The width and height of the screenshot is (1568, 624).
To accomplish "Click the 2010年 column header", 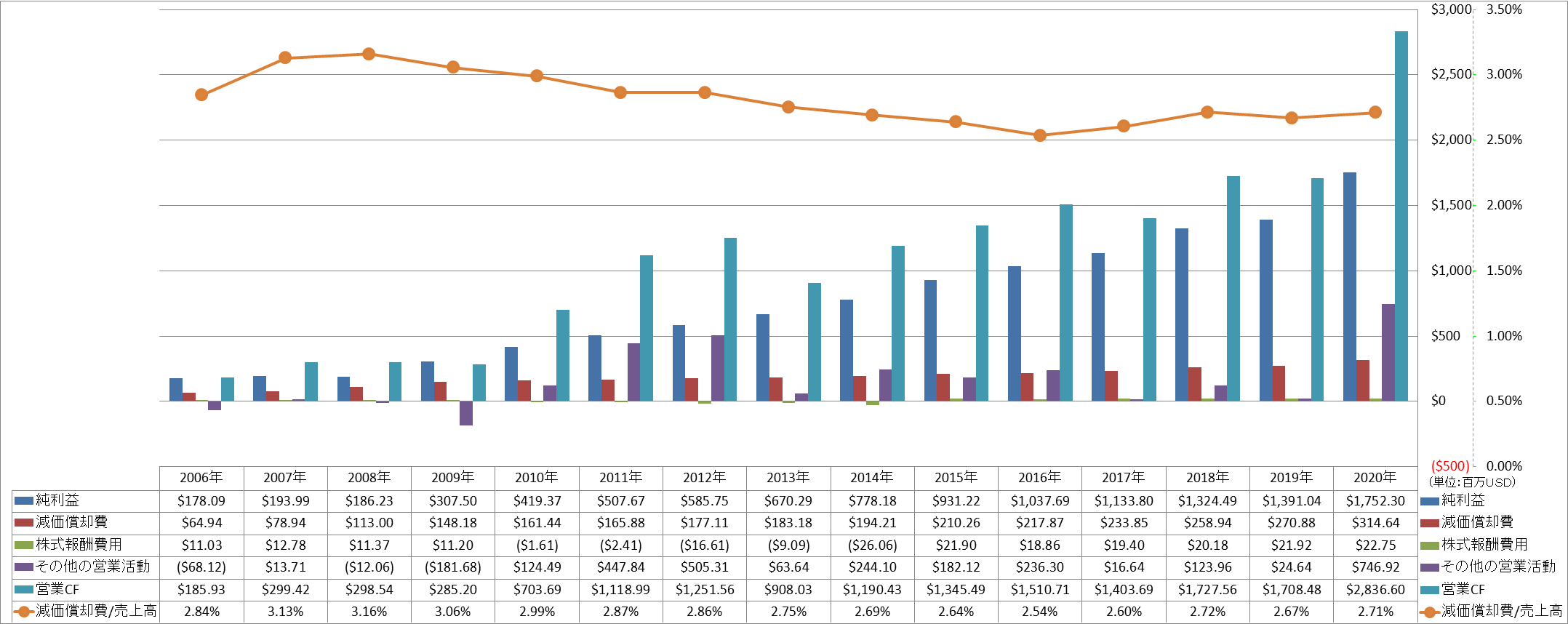I will click(x=537, y=478).
